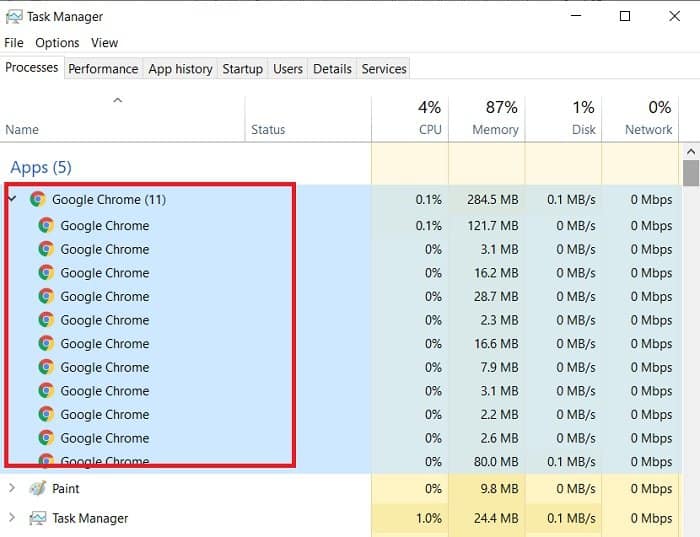The image size is (700, 537).
Task: Click the Task Manager process row icon
Action: (x=38, y=518)
